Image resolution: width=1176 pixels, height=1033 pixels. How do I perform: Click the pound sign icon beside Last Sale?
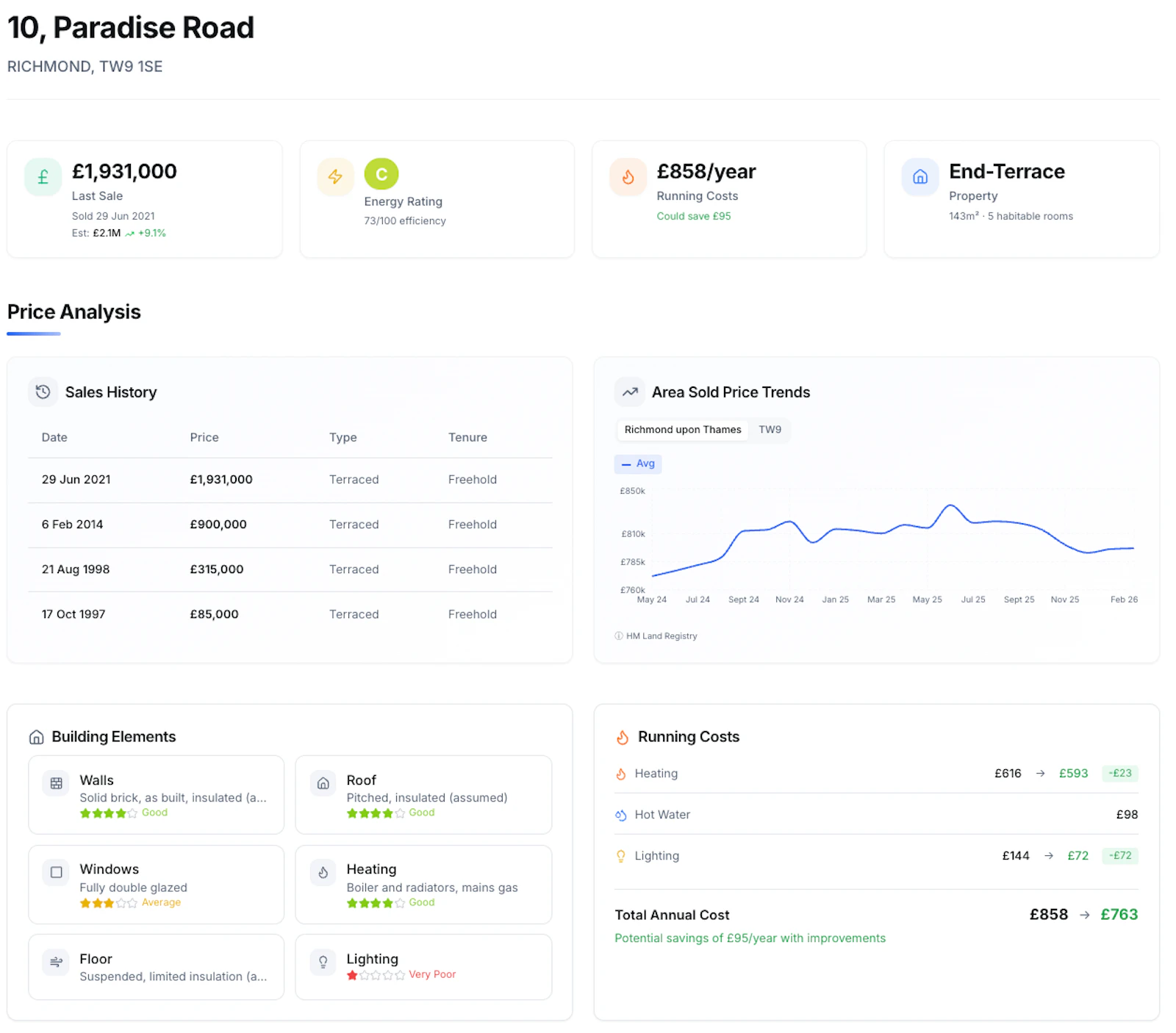(43, 177)
